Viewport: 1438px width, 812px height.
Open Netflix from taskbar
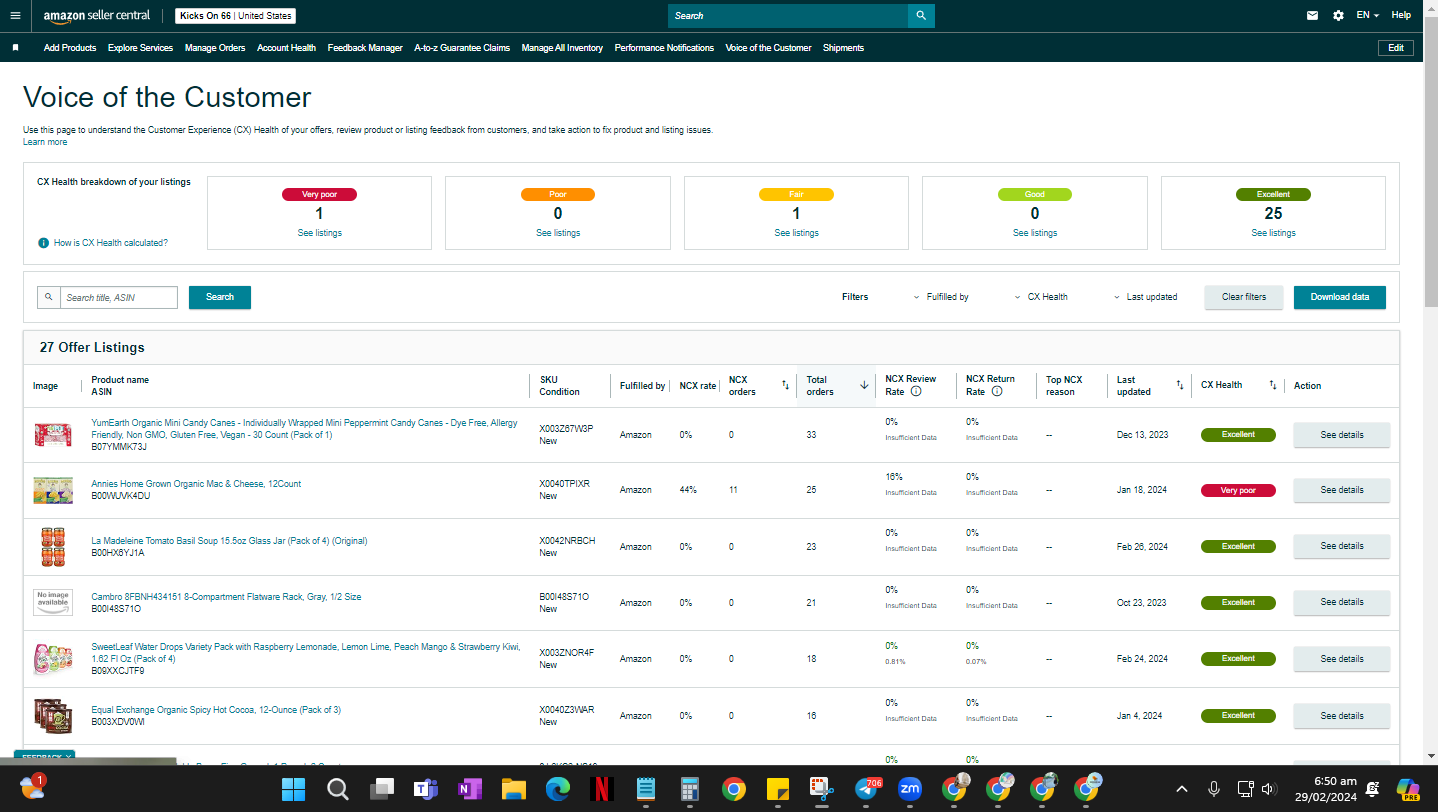(601, 789)
